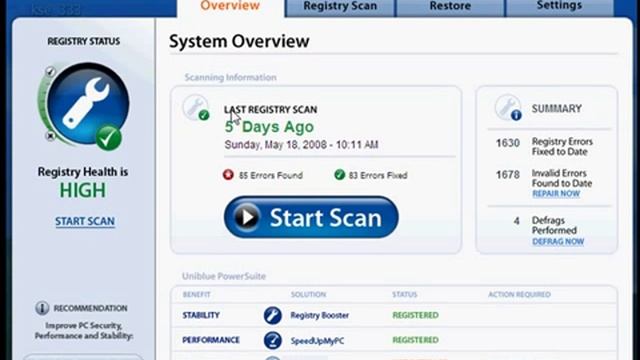
Task: Click the large Start Scan button
Action: click(x=311, y=217)
